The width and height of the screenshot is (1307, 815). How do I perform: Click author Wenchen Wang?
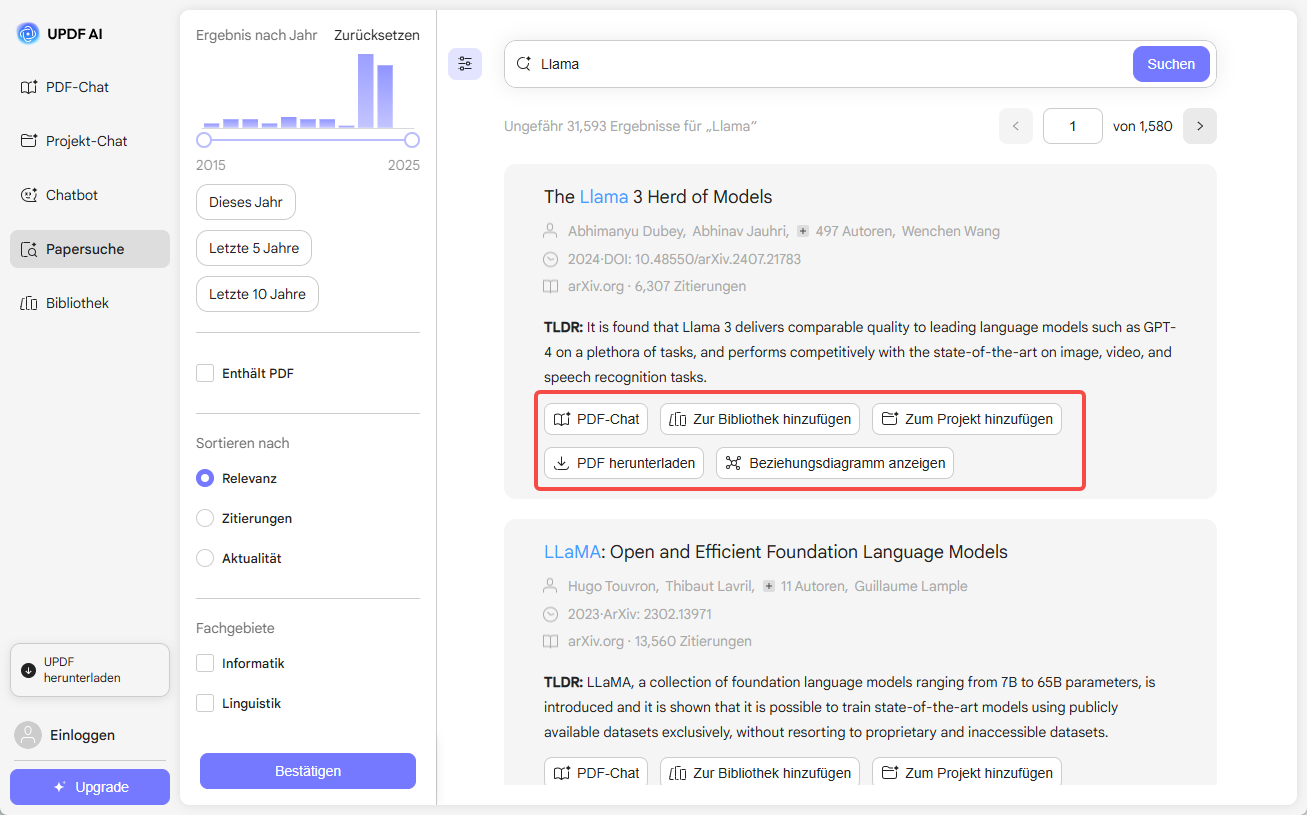pyautogui.click(x=951, y=231)
